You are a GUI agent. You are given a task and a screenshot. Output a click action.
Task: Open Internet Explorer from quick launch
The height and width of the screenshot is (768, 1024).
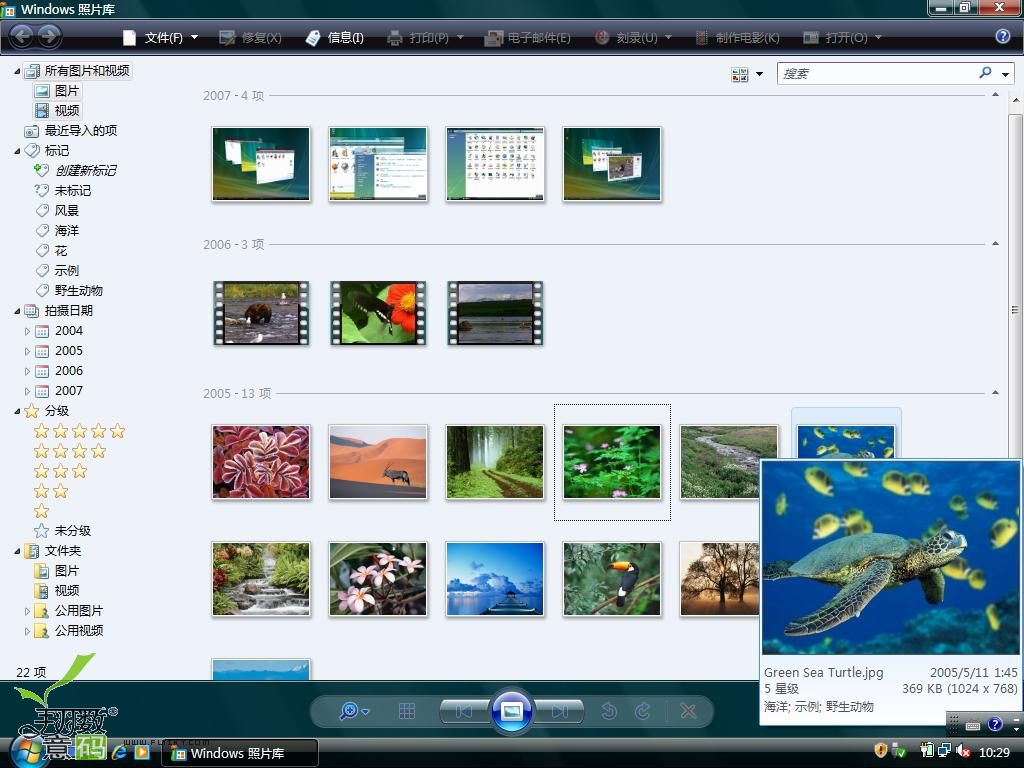coord(120,752)
